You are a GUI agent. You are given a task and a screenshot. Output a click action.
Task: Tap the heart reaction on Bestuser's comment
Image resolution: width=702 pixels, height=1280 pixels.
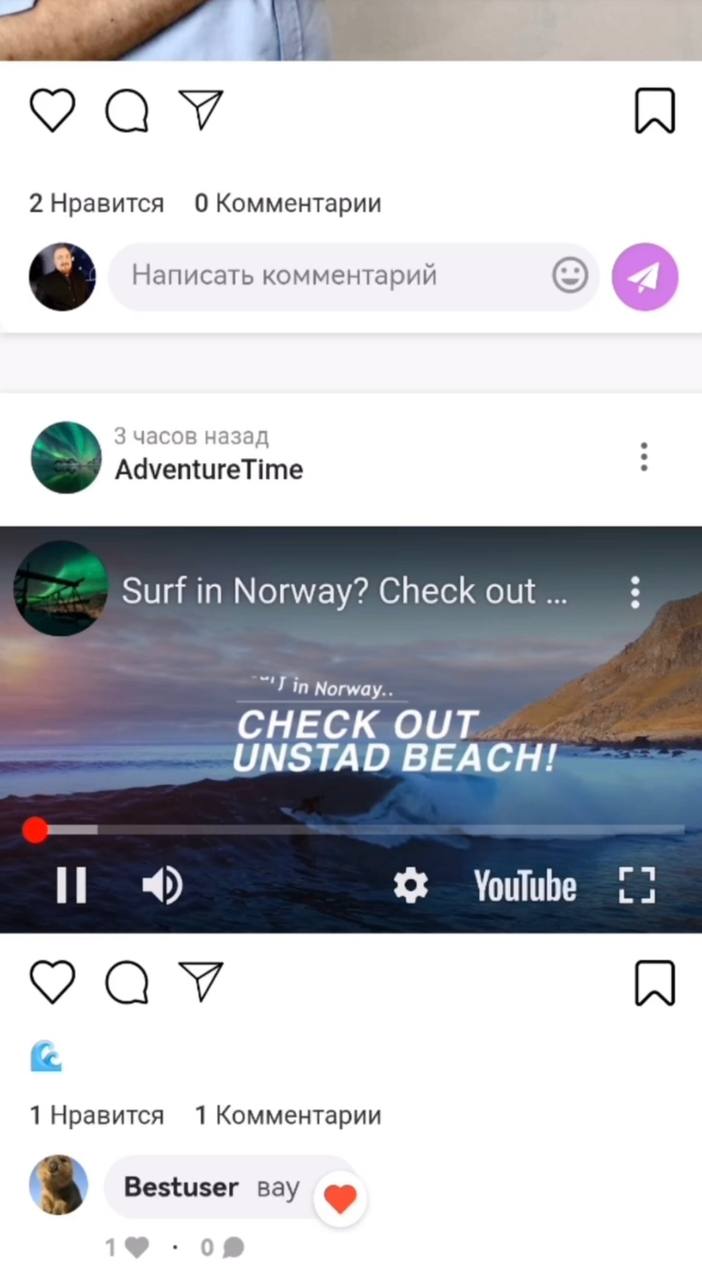[340, 1199]
